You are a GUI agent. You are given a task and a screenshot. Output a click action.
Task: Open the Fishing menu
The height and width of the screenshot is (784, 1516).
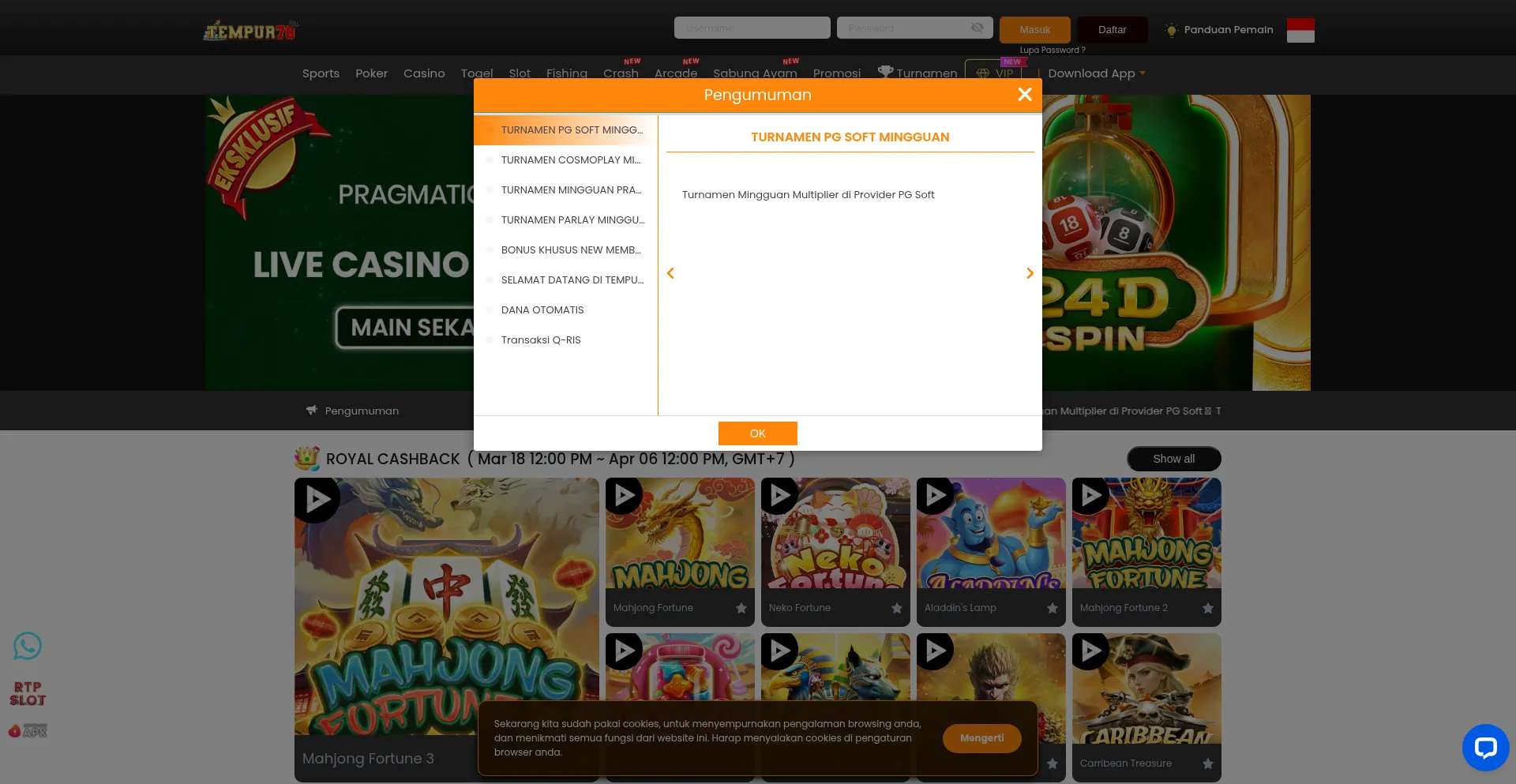click(x=567, y=73)
